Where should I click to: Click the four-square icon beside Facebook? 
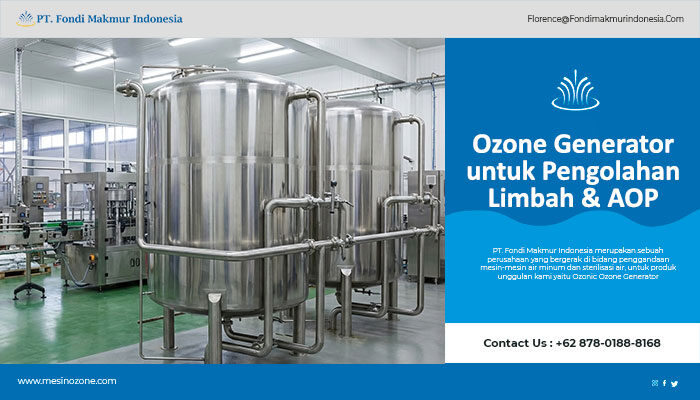pyautogui.click(x=655, y=383)
